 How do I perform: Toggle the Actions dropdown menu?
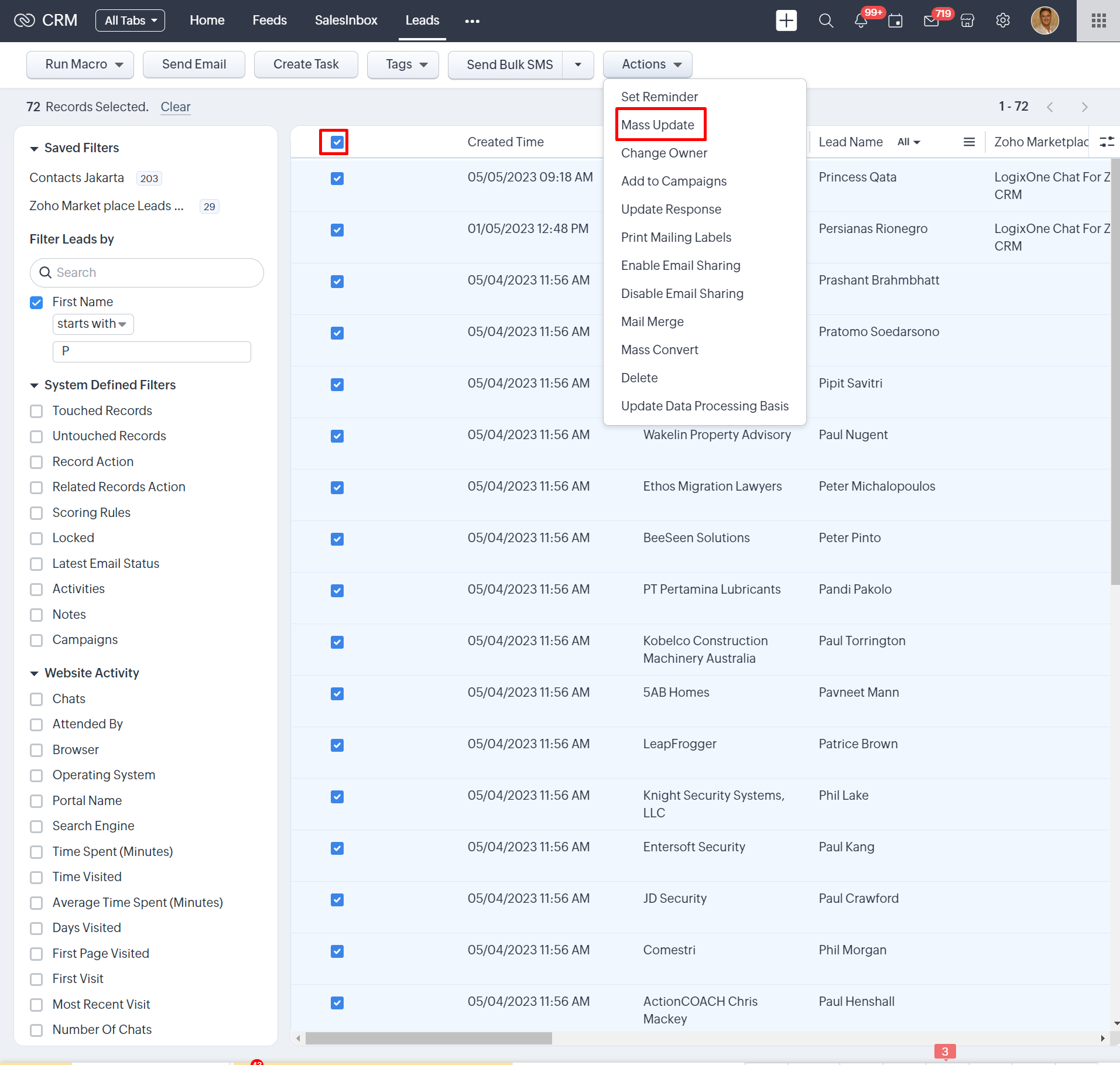pos(648,64)
